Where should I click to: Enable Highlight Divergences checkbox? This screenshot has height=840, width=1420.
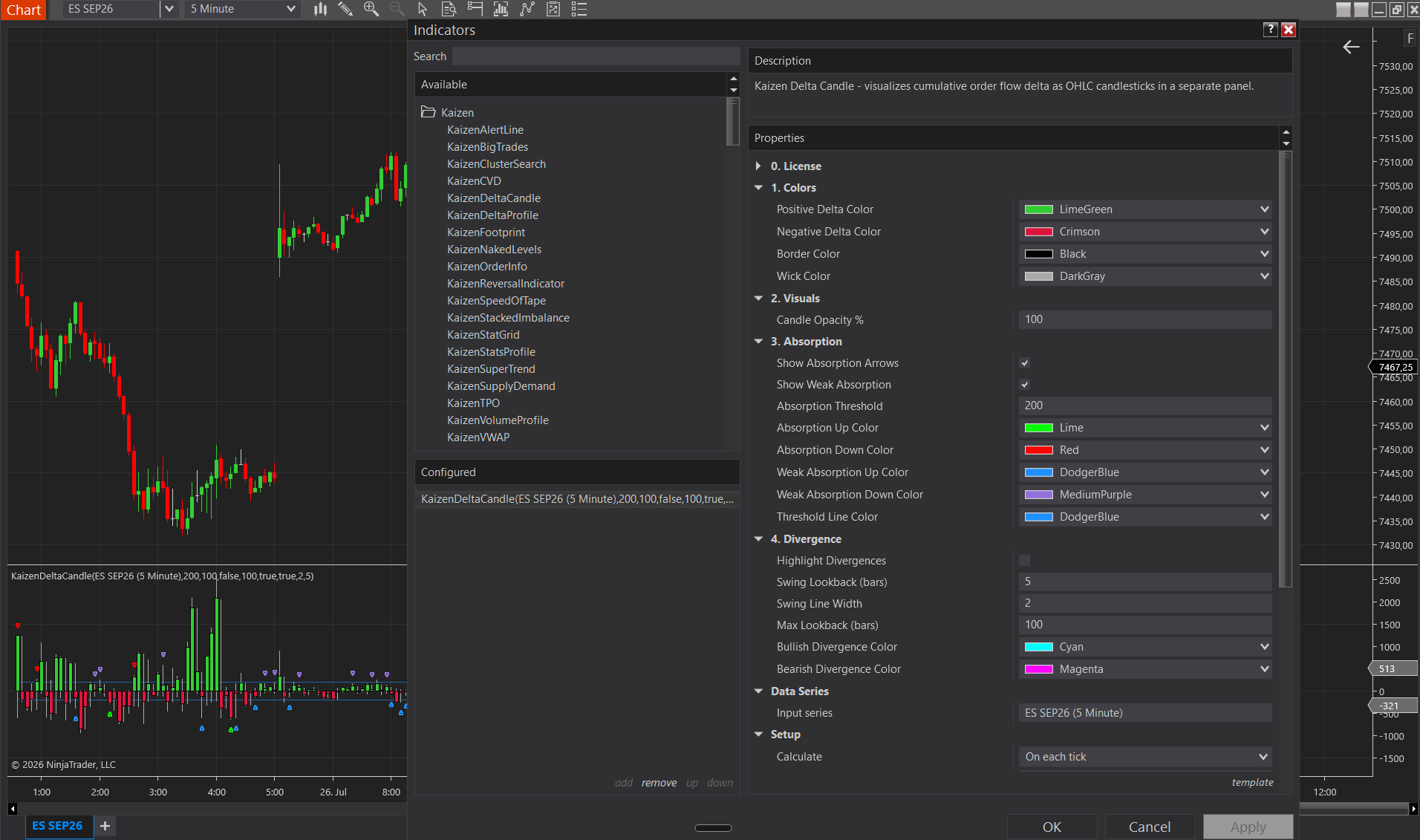pos(1025,561)
